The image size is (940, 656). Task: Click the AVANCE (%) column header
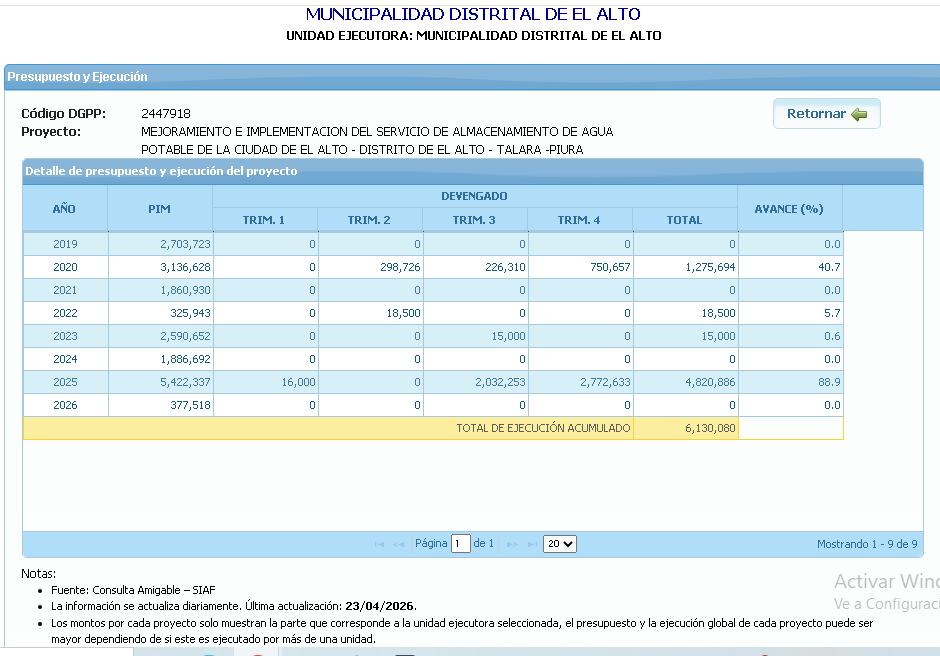(788, 209)
